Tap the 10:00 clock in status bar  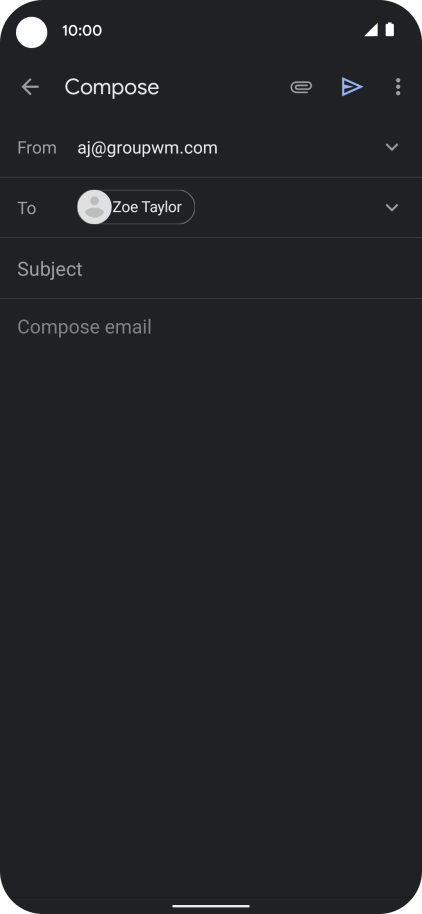click(x=82, y=30)
